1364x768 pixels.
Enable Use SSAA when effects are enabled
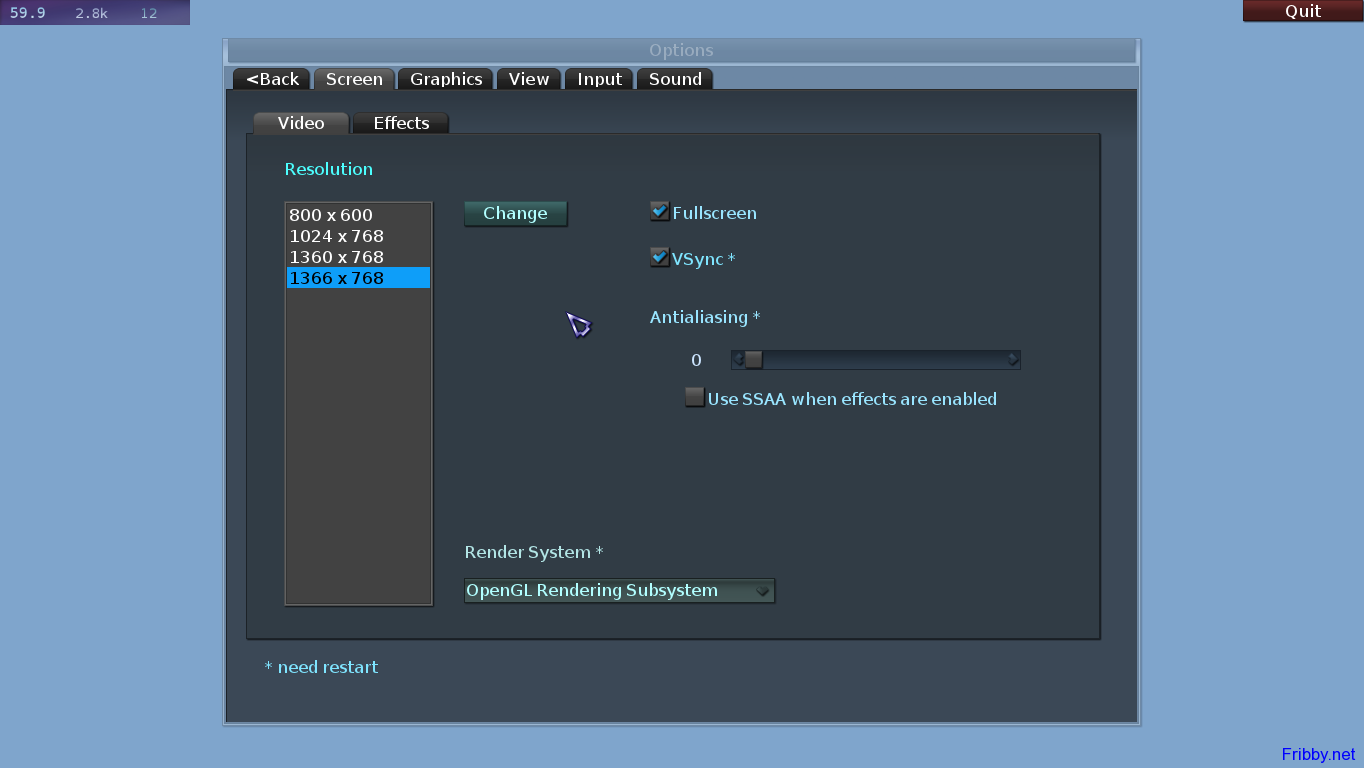tap(694, 398)
